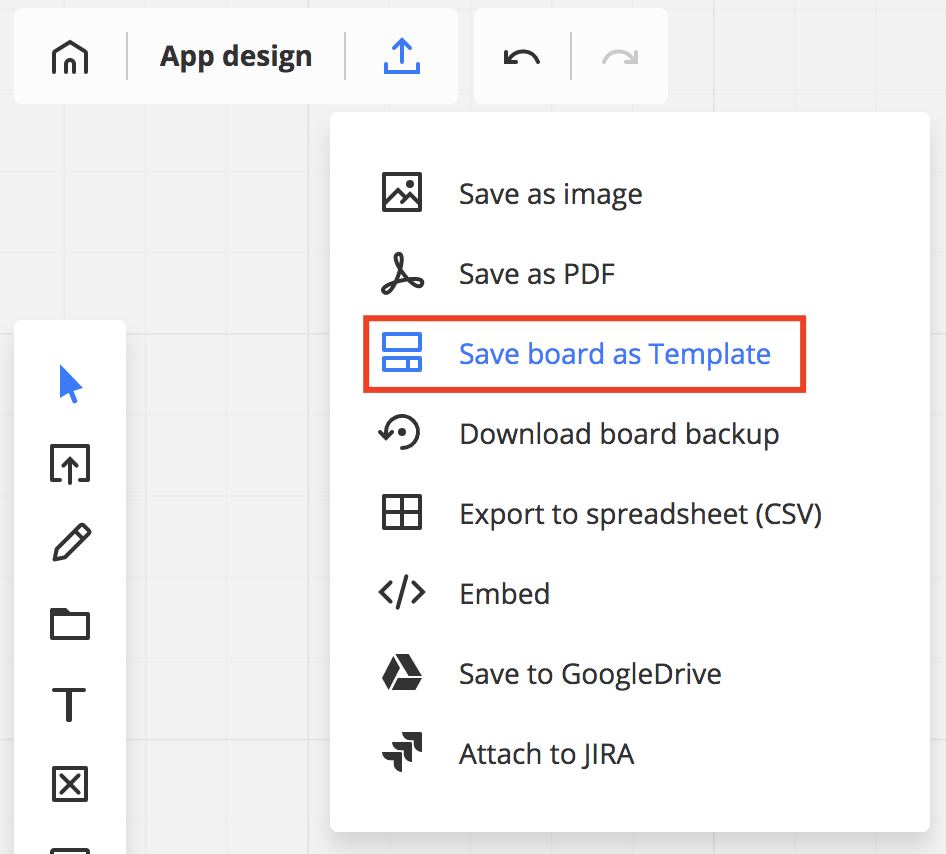
Task: Choose Save as image option
Action: tap(550, 194)
